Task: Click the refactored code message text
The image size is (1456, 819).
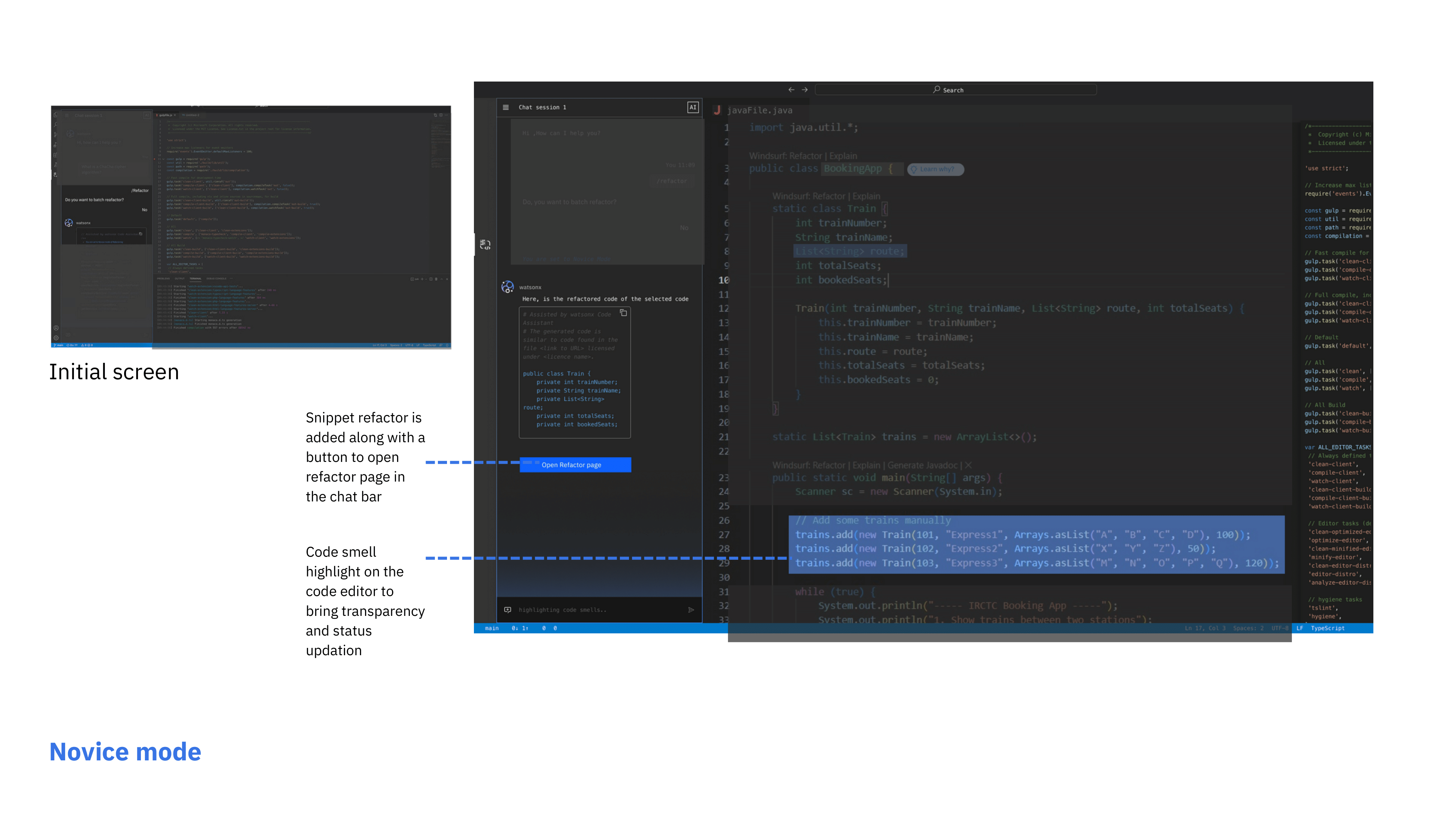Action: (x=605, y=299)
